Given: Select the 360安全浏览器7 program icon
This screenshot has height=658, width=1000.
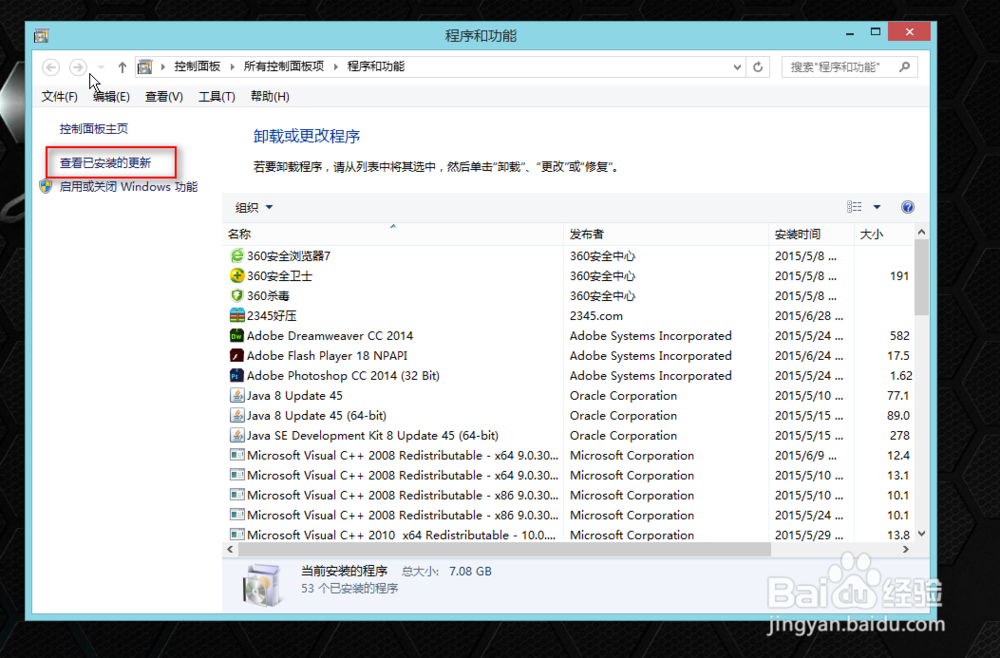Looking at the screenshot, I should point(236,256).
